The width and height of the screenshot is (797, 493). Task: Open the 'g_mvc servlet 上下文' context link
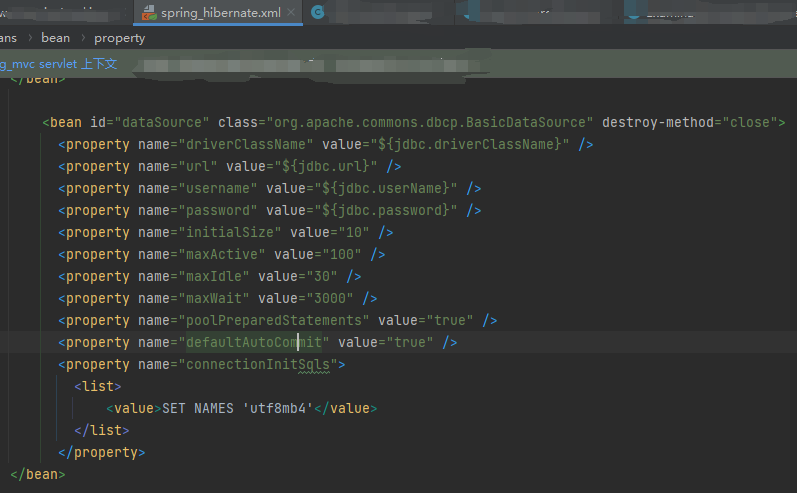coord(58,64)
